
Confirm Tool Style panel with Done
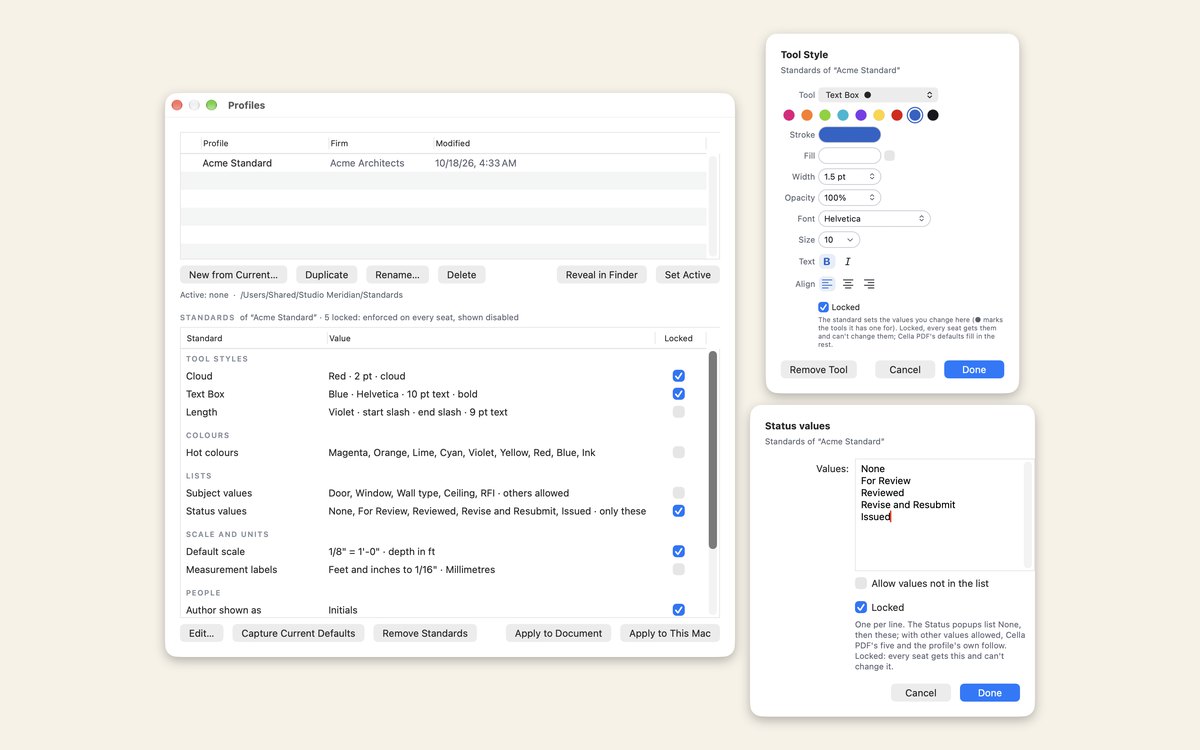tap(974, 370)
